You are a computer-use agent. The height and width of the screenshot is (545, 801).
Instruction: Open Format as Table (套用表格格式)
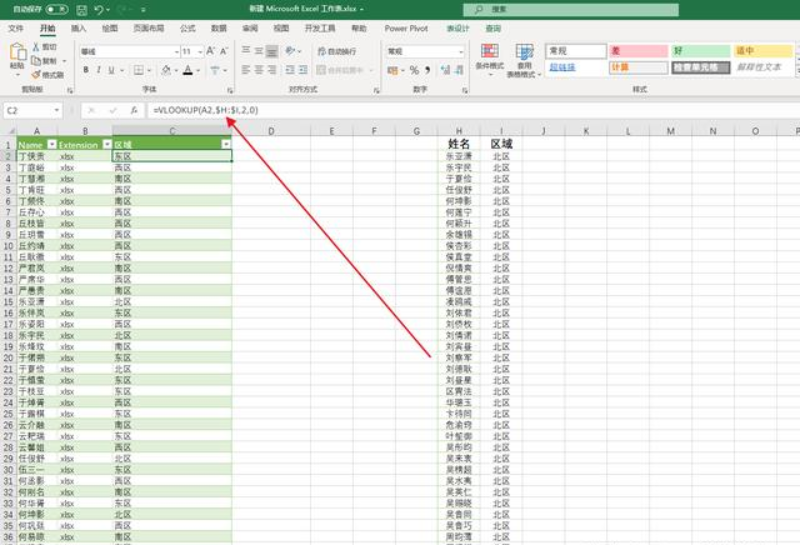(x=524, y=60)
